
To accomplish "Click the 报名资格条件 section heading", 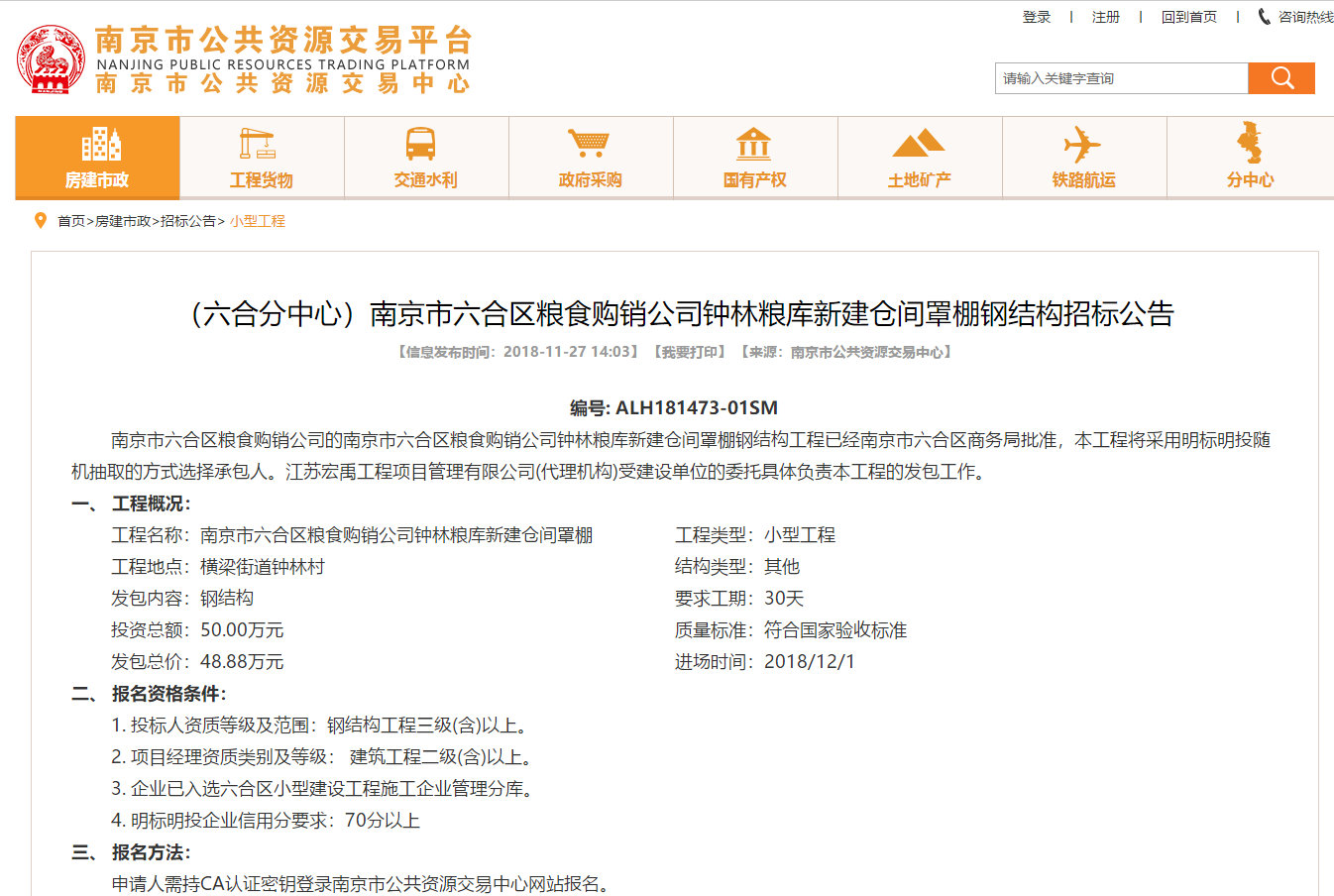I will [168, 694].
